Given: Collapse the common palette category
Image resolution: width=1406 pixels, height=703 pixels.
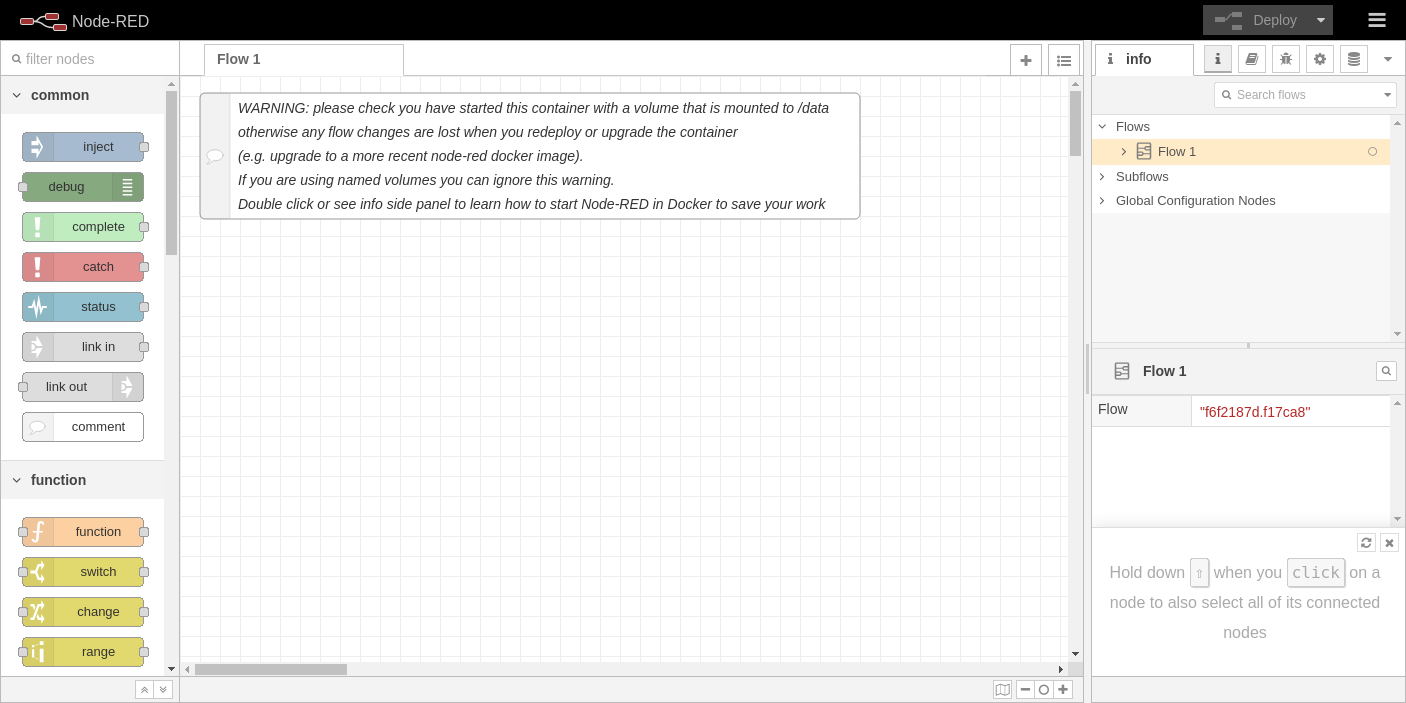Looking at the screenshot, I should (17, 96).
